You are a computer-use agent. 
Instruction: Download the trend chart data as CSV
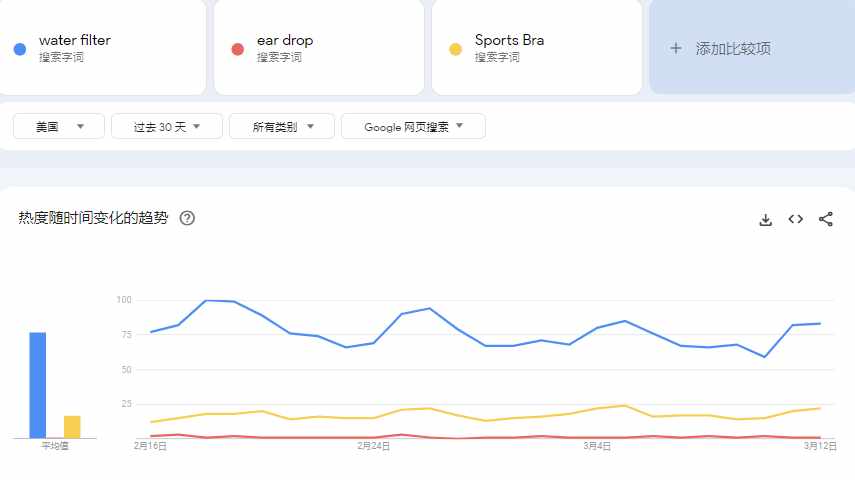coord(766,219)
